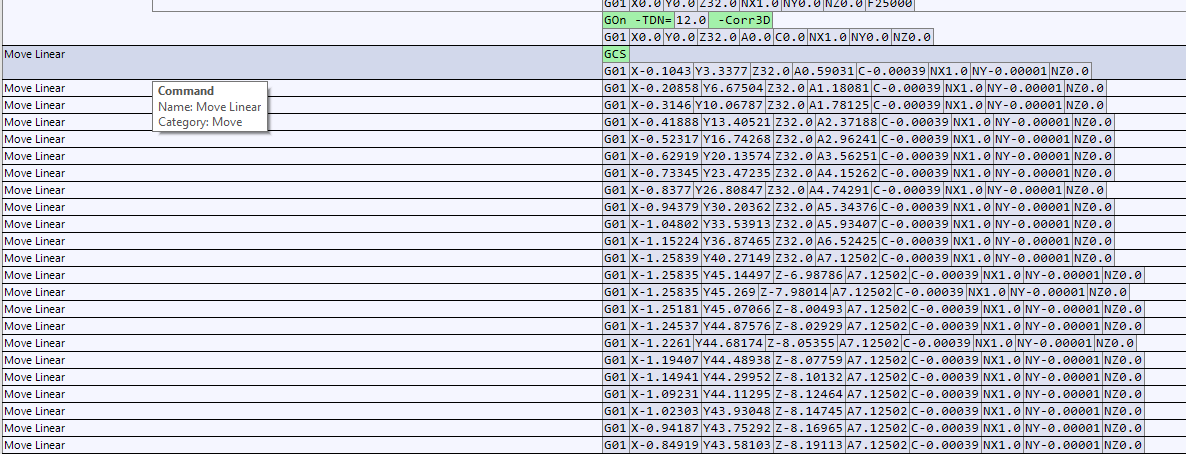Choose the Z-7.98014 cell

[x=793, y=292]
